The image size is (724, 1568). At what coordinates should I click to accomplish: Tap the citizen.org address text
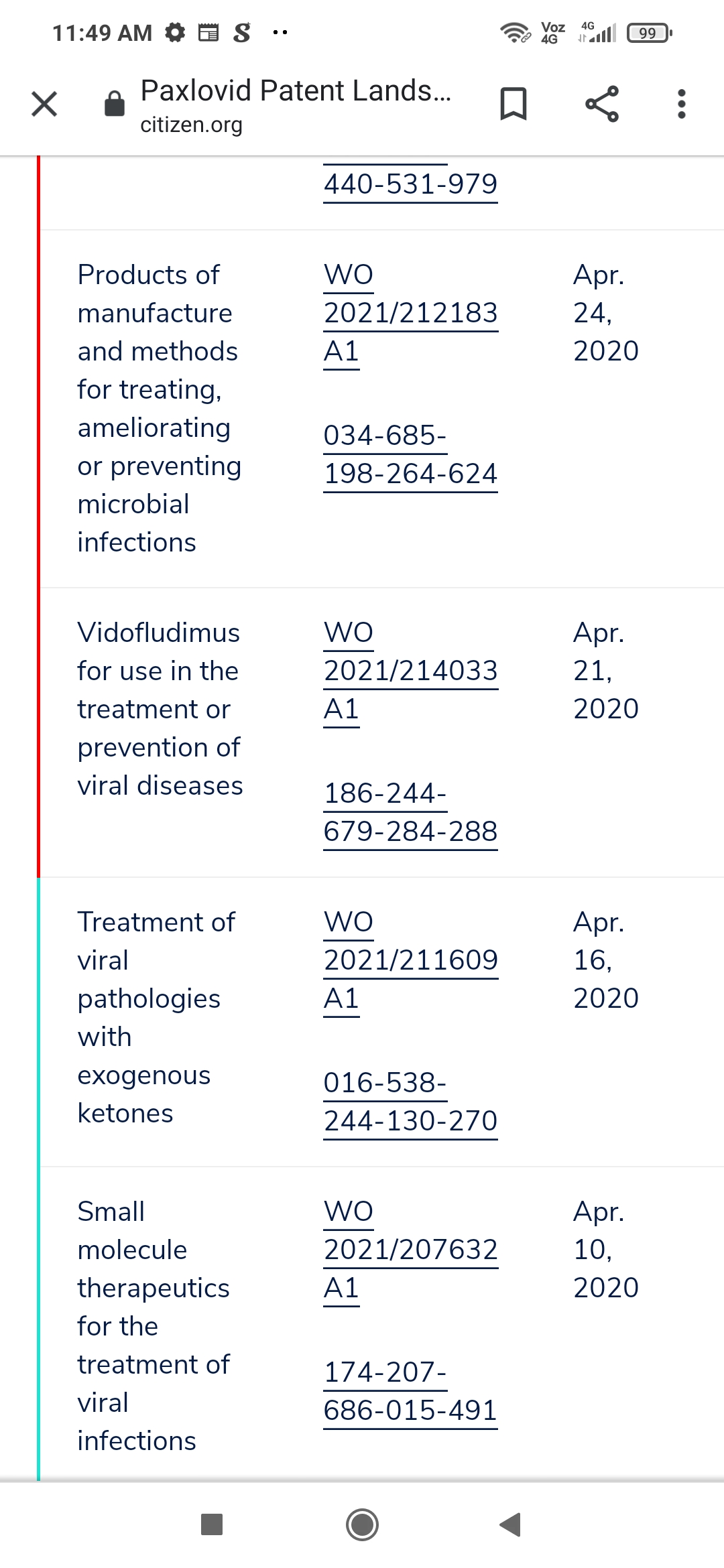coord(191,125)
